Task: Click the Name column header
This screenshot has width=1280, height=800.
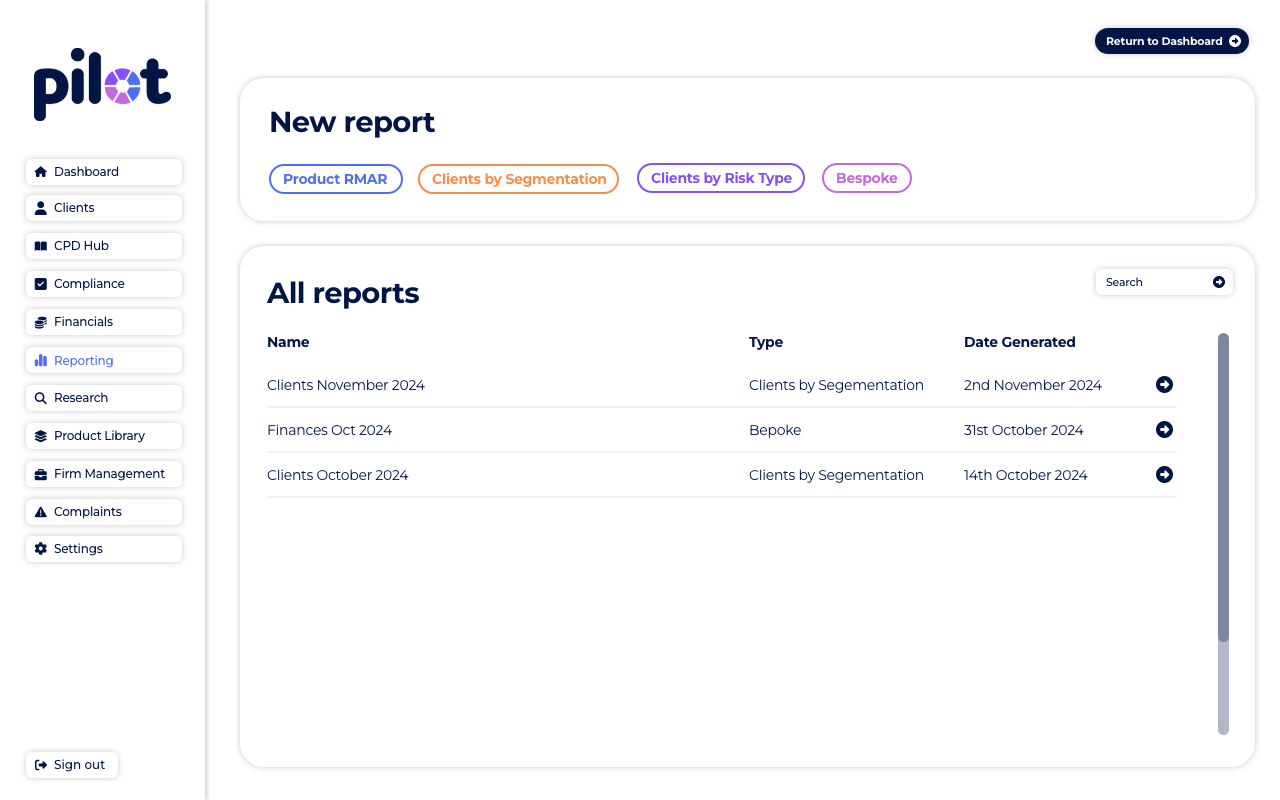Action: tap(288, 342)
